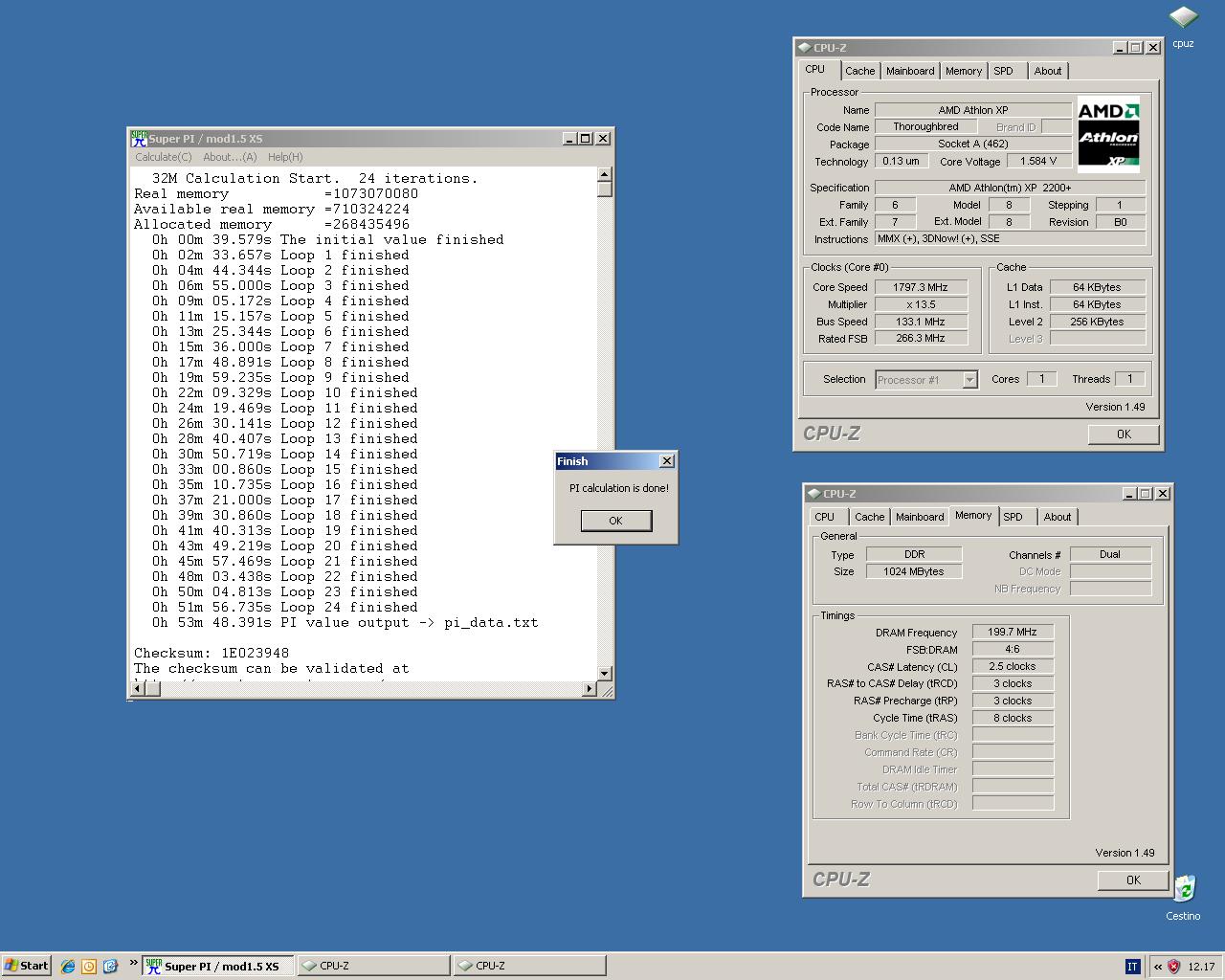
Task: Click the FSB:DRAM 4:6 value
Action: point(1013,649)
